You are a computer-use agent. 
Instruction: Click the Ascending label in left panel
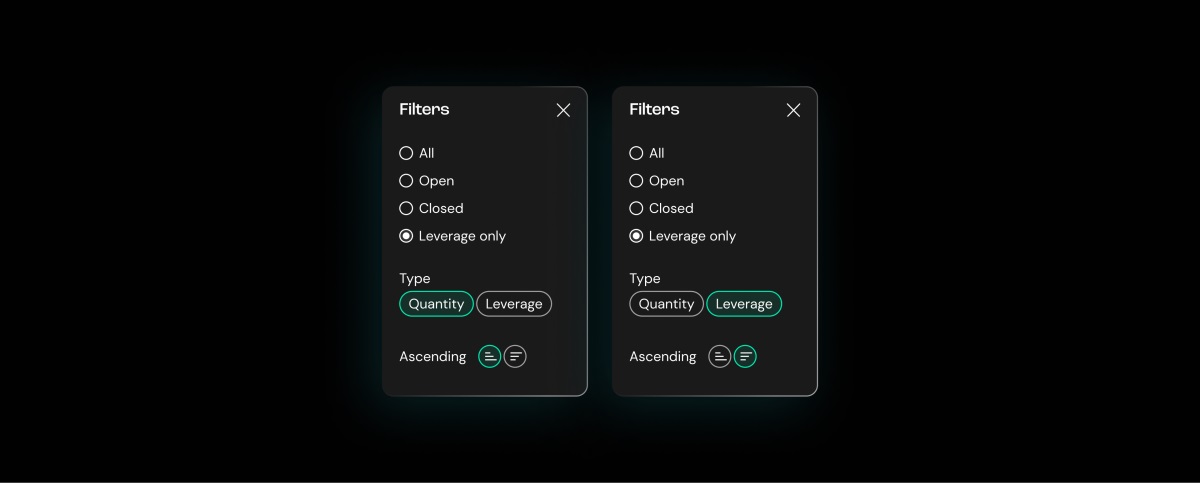coord(432,356)
